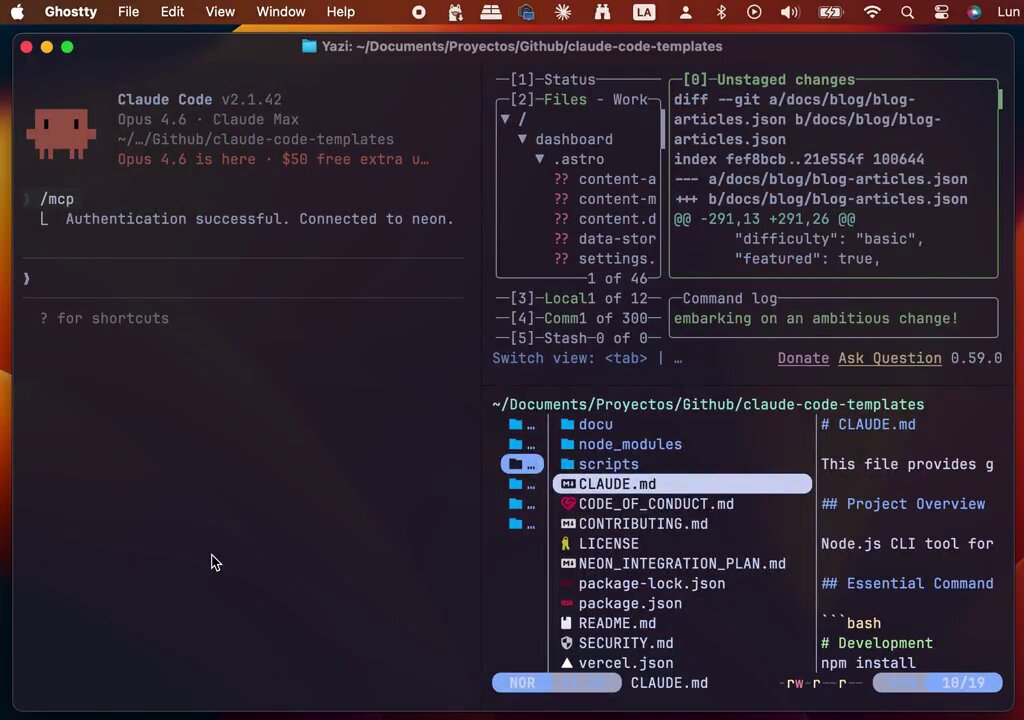The width and height of the screenshot is (1024, 720).
Task: Open Spotlight search in the menu bar
Action: point(907,12)
